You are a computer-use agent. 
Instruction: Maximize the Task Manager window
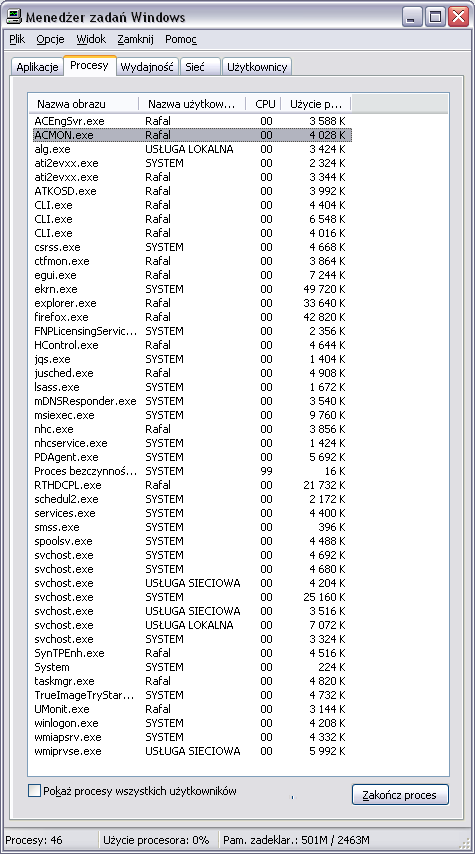[x=435, y=17]
